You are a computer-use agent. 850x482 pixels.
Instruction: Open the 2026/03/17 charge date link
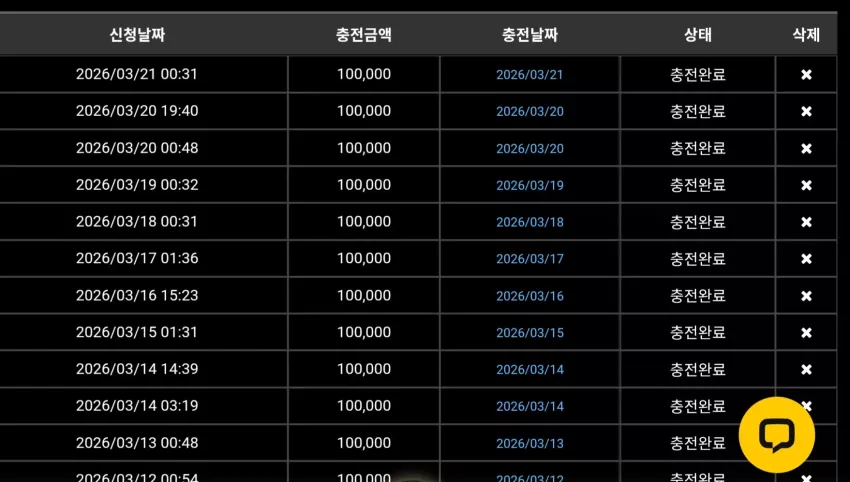point(530,259)
